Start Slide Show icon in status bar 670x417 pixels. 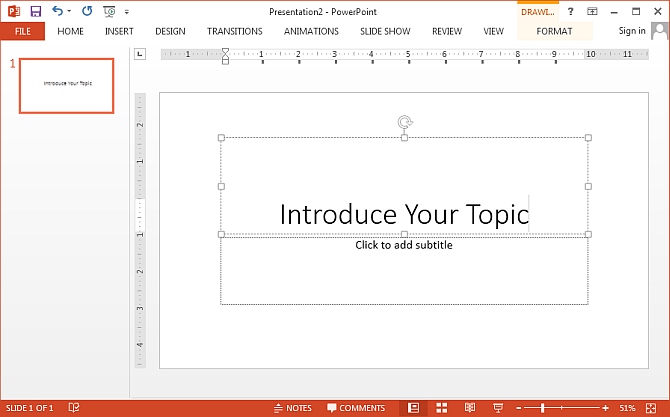click(498, 408)
